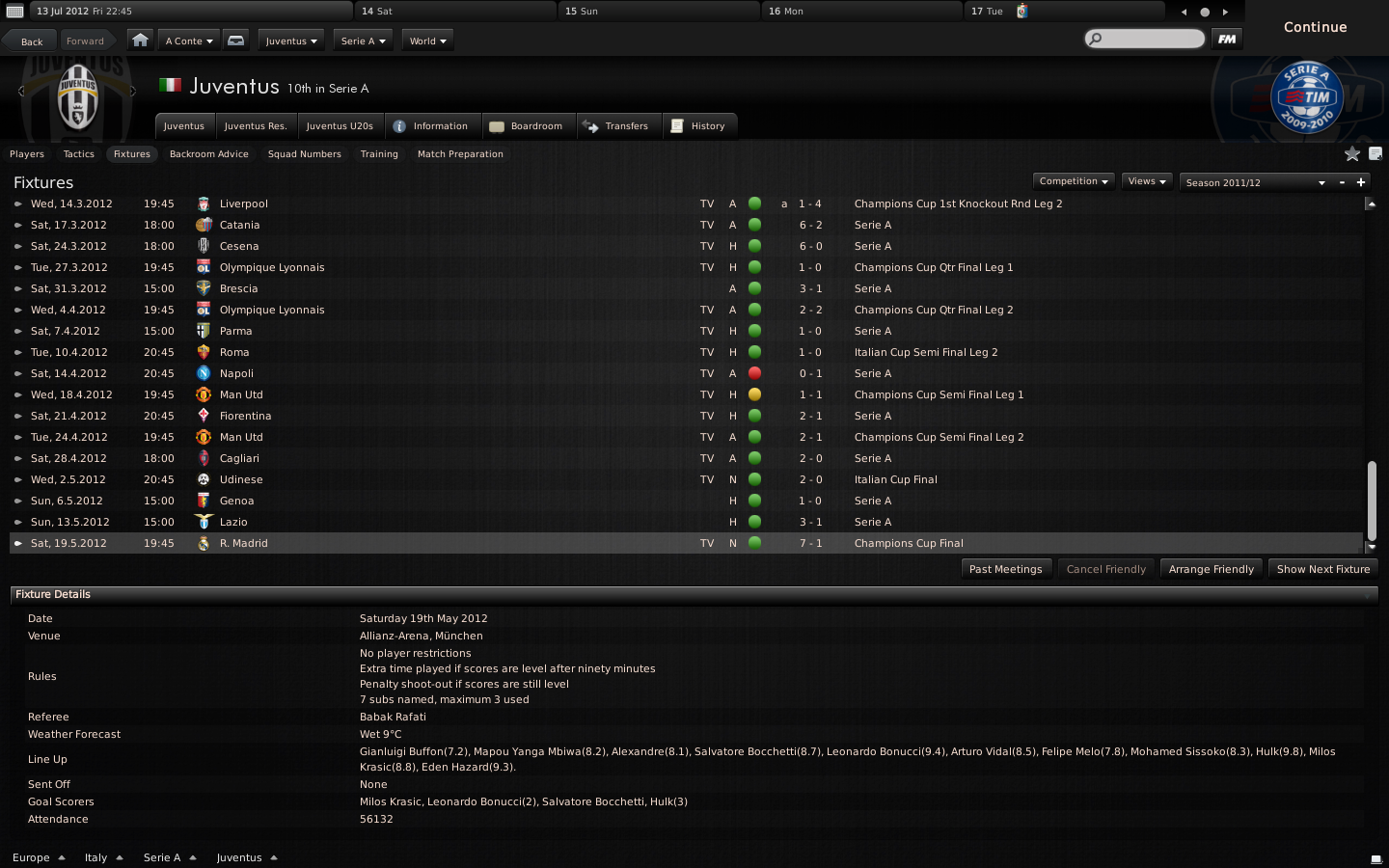This screenshot has height=868, width=1389.
Task: Click the bottom-right window icon
Action: pos(1376,858)
